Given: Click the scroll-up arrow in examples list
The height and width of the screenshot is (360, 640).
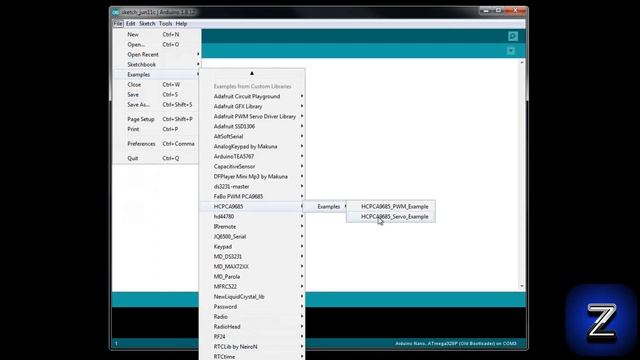Looking at the screenshot, I should coord(252,73).
